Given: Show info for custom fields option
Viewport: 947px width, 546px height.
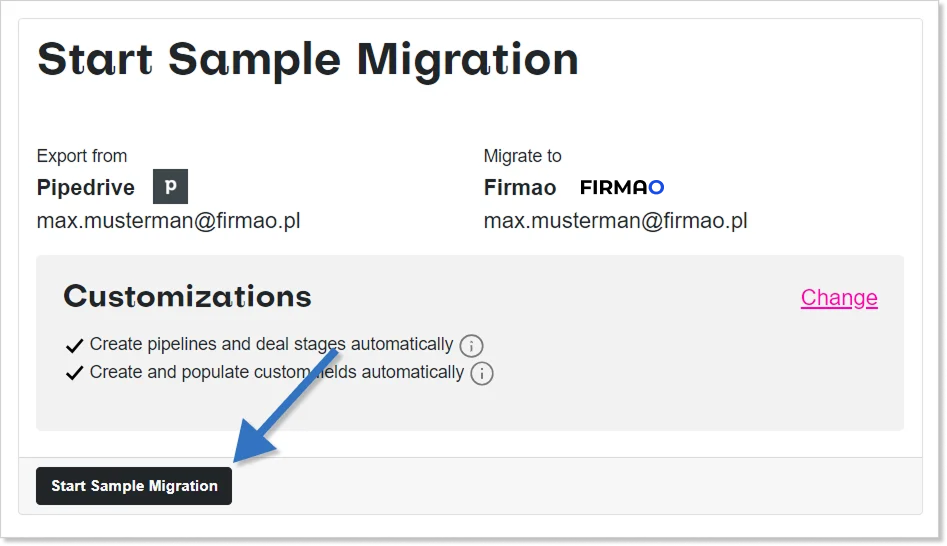Looking at the screenshot, I should click(x=482, y=374).
